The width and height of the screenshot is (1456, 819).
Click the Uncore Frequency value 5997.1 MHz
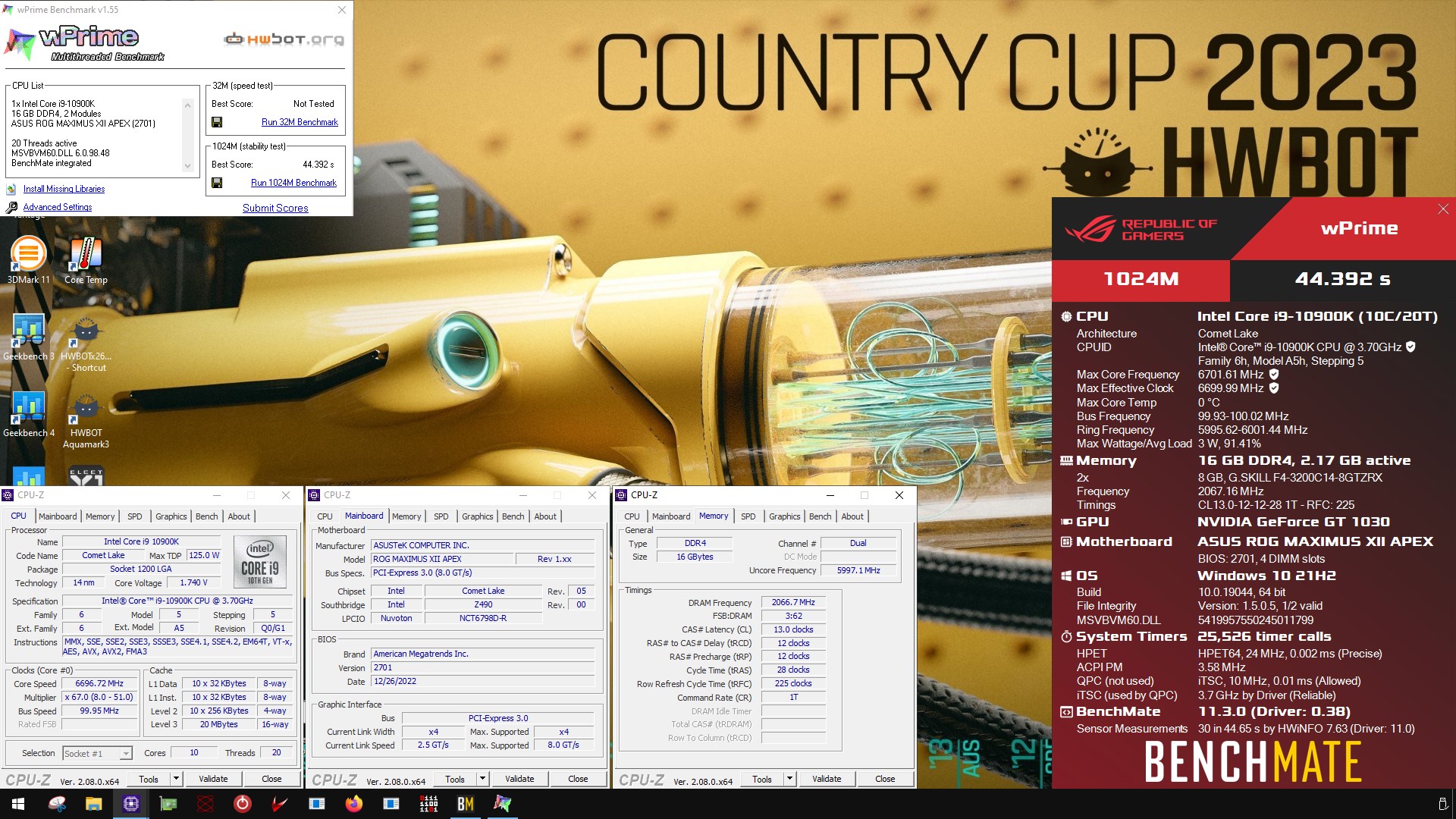pos(858,570)
